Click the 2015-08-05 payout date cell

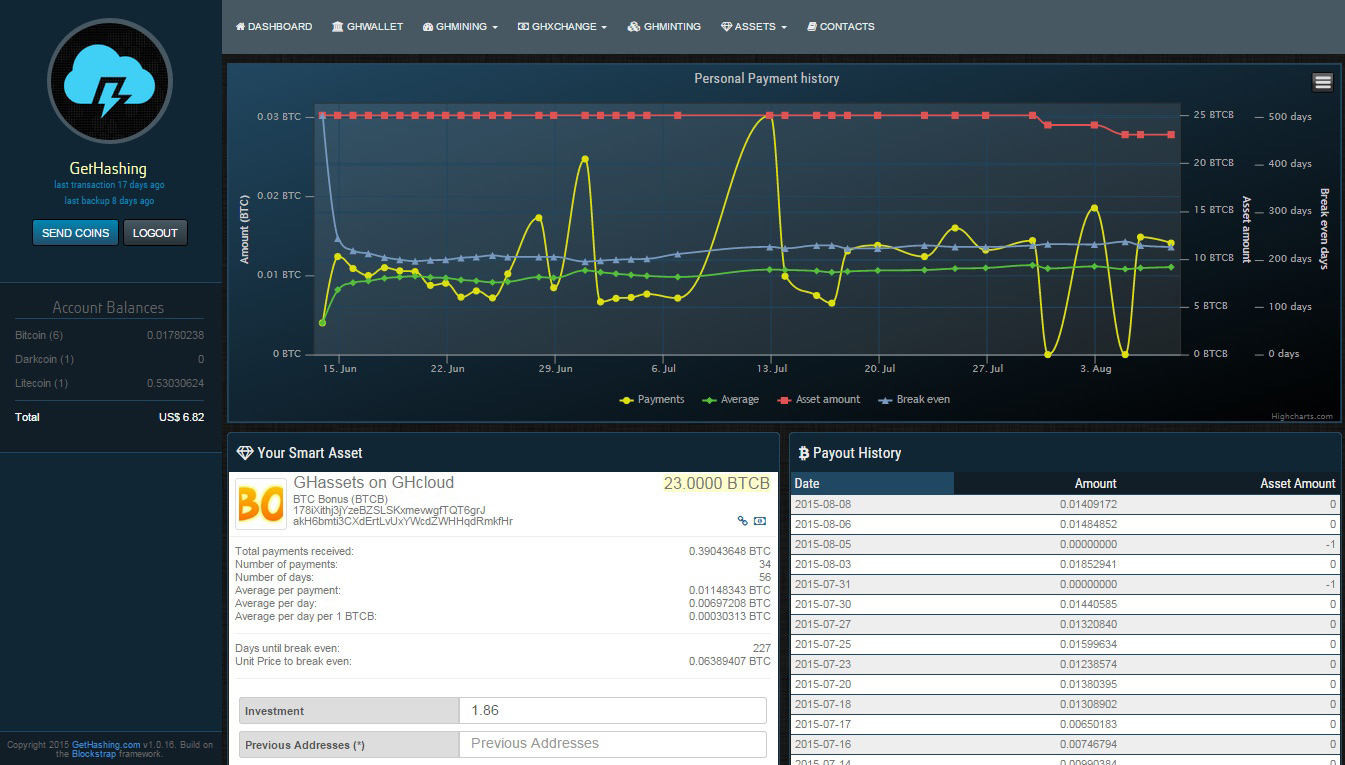823,545
